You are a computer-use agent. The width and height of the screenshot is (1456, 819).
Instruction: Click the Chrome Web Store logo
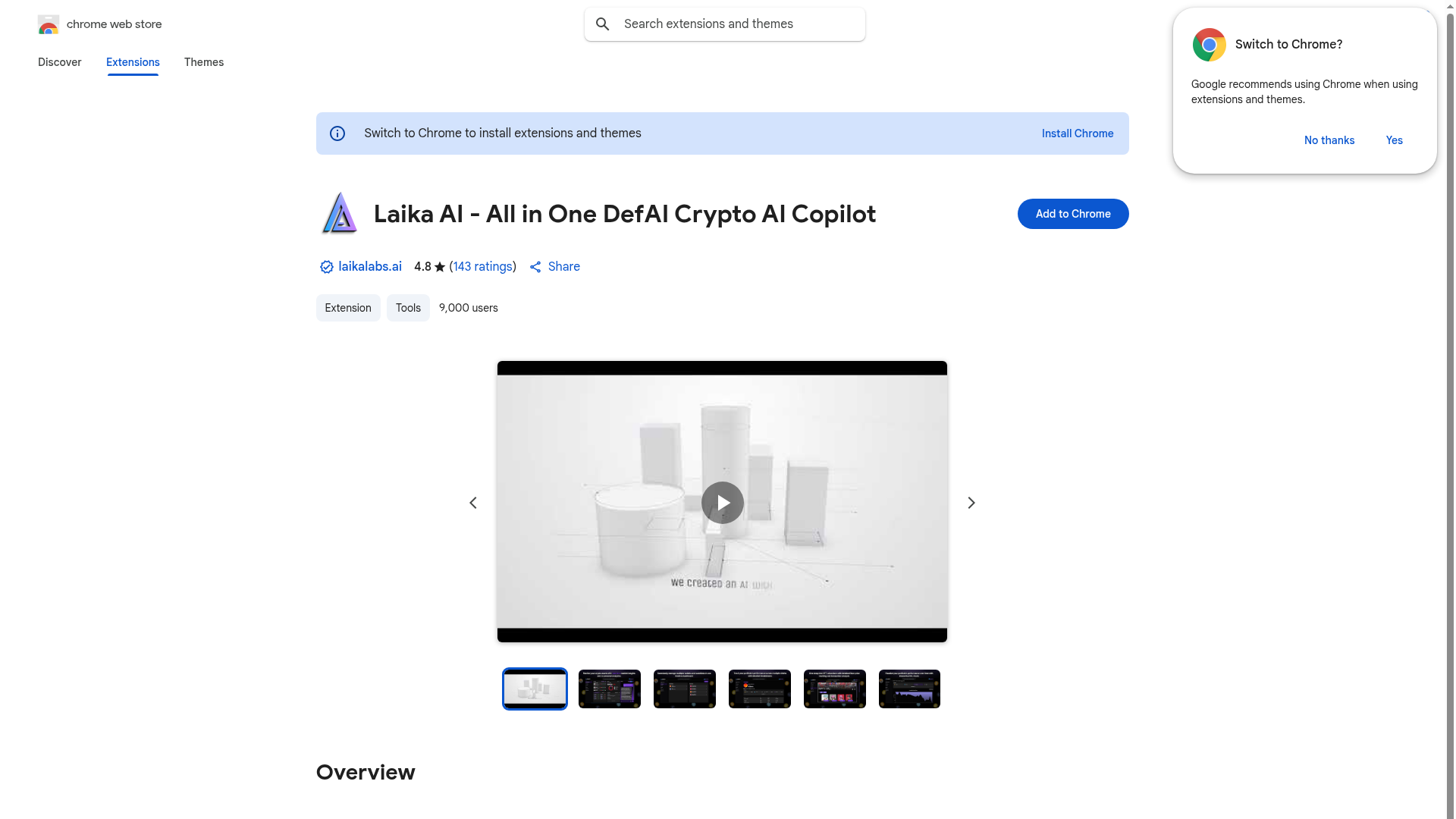coord(49,24)
